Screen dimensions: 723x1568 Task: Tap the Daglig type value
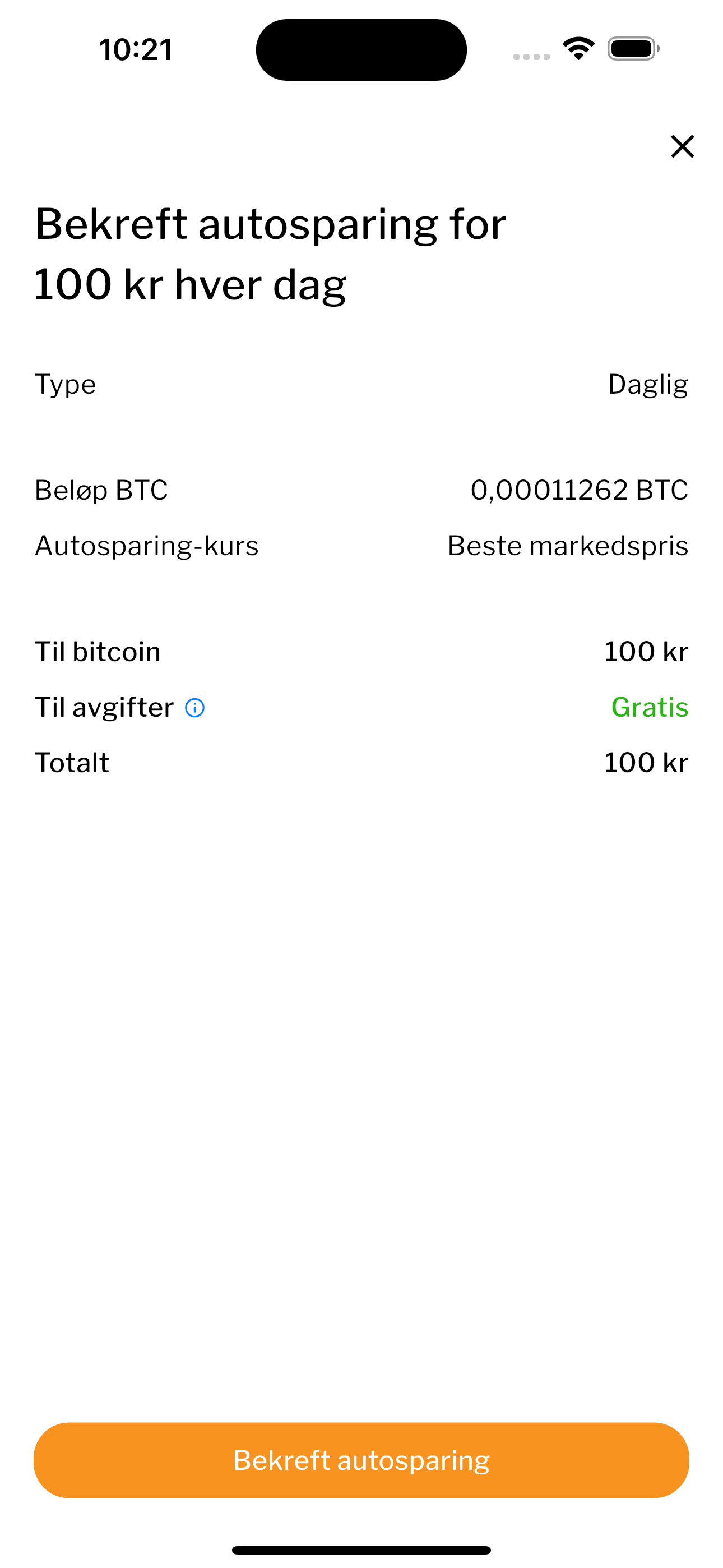pos(647,385)
